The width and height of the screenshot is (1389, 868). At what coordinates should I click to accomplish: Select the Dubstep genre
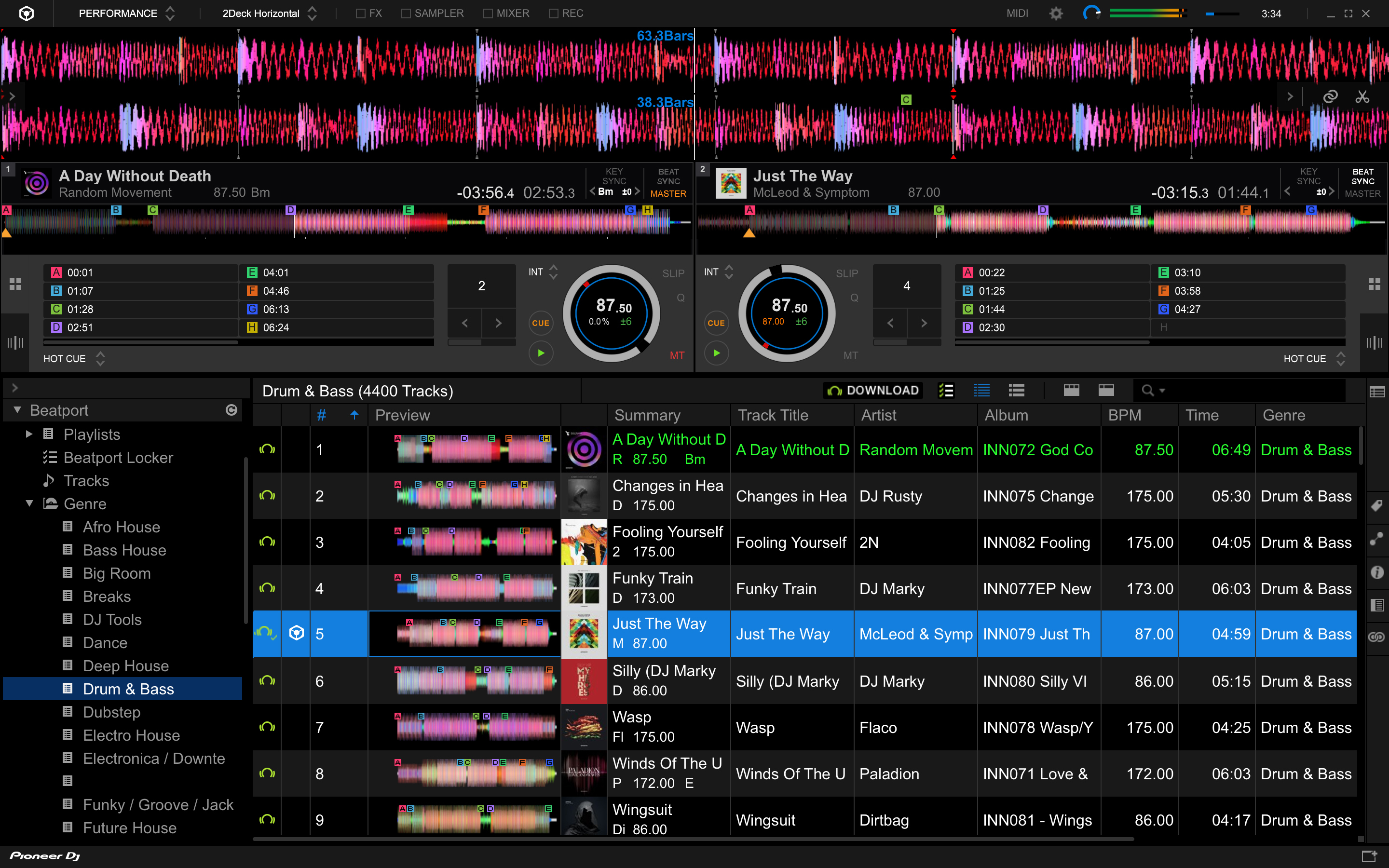(111, 712)
